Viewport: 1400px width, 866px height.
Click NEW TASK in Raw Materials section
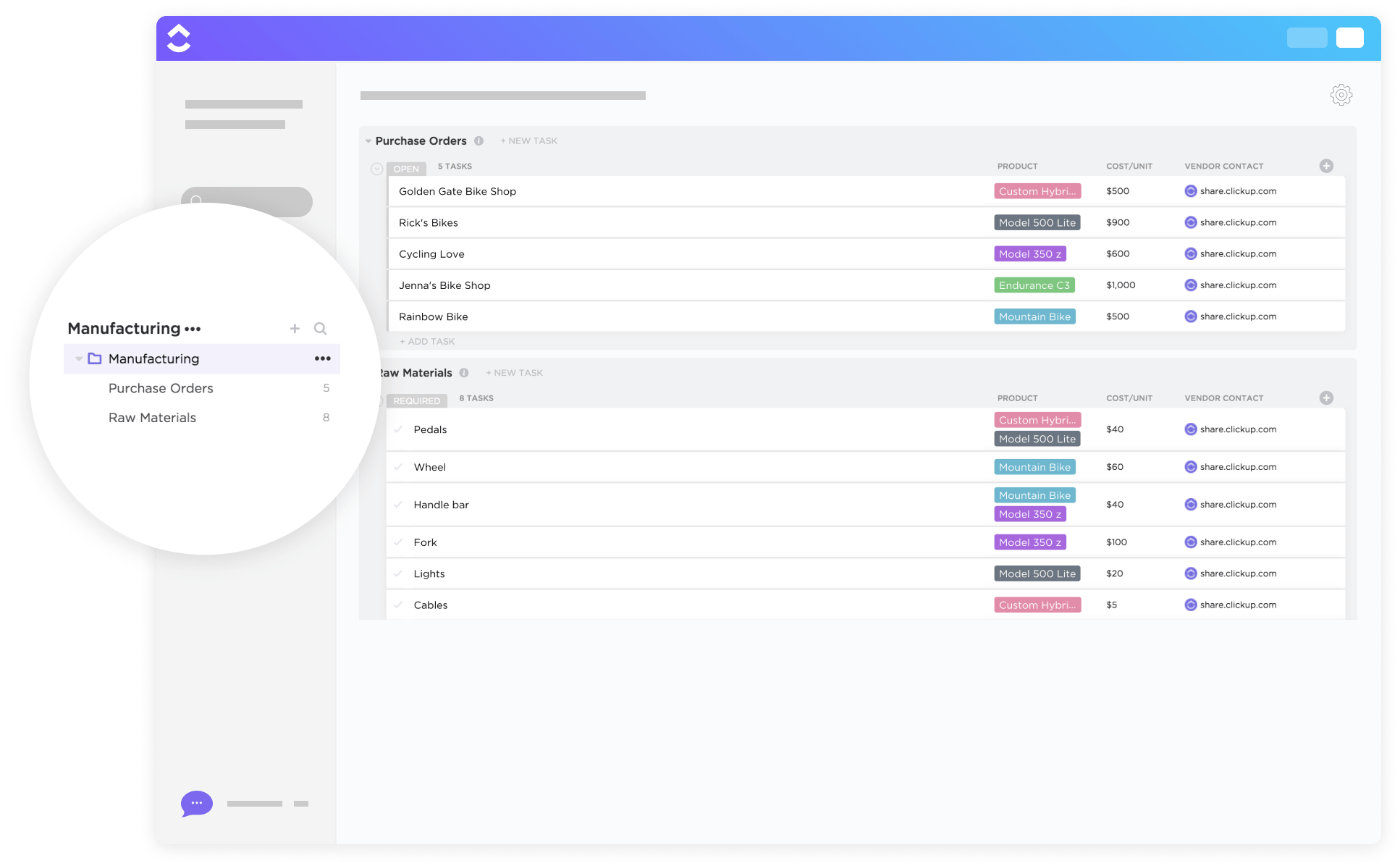[516, 373]
